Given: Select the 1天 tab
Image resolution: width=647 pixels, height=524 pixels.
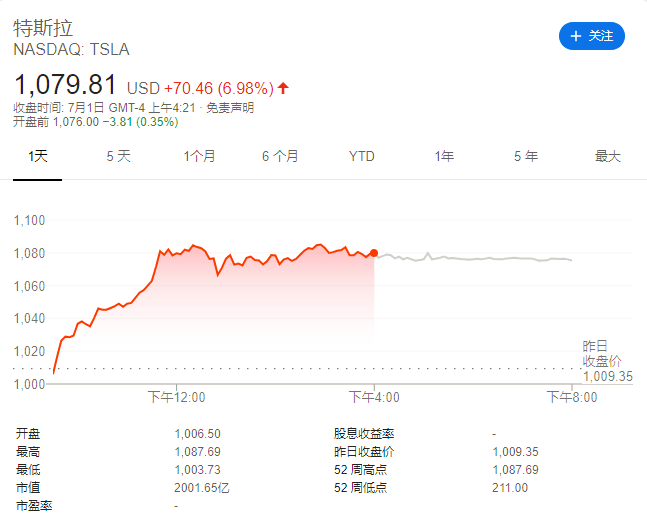Looking at the screenshot, I should pos(38,156).
